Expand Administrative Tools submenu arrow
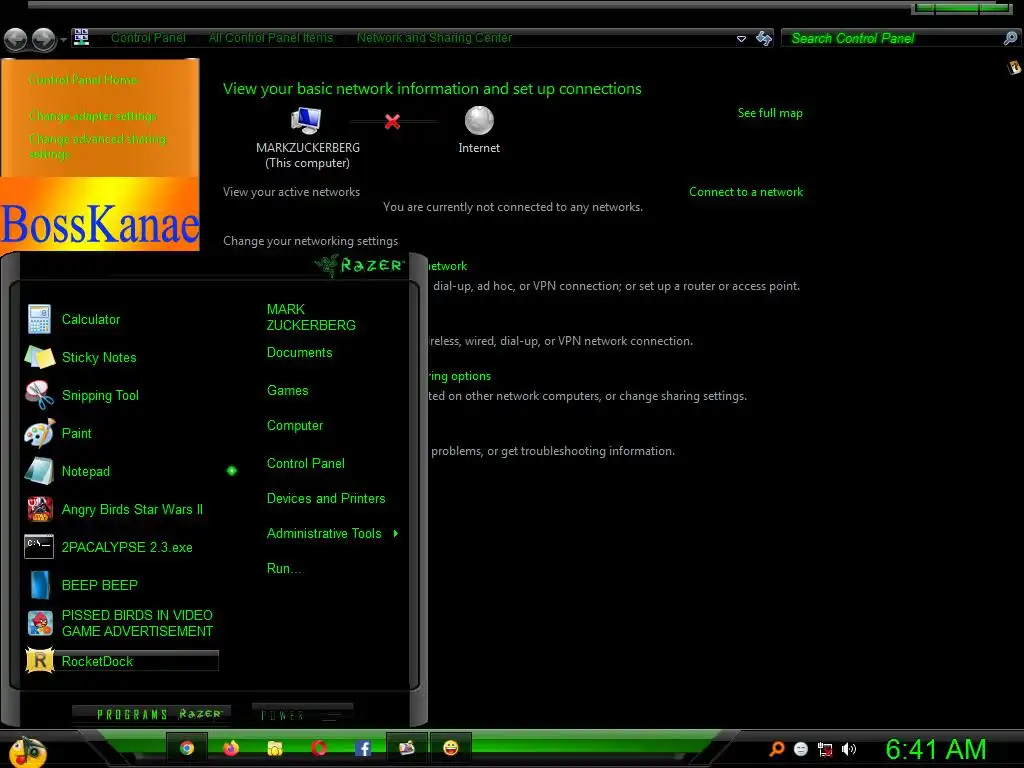 (396, 534)
